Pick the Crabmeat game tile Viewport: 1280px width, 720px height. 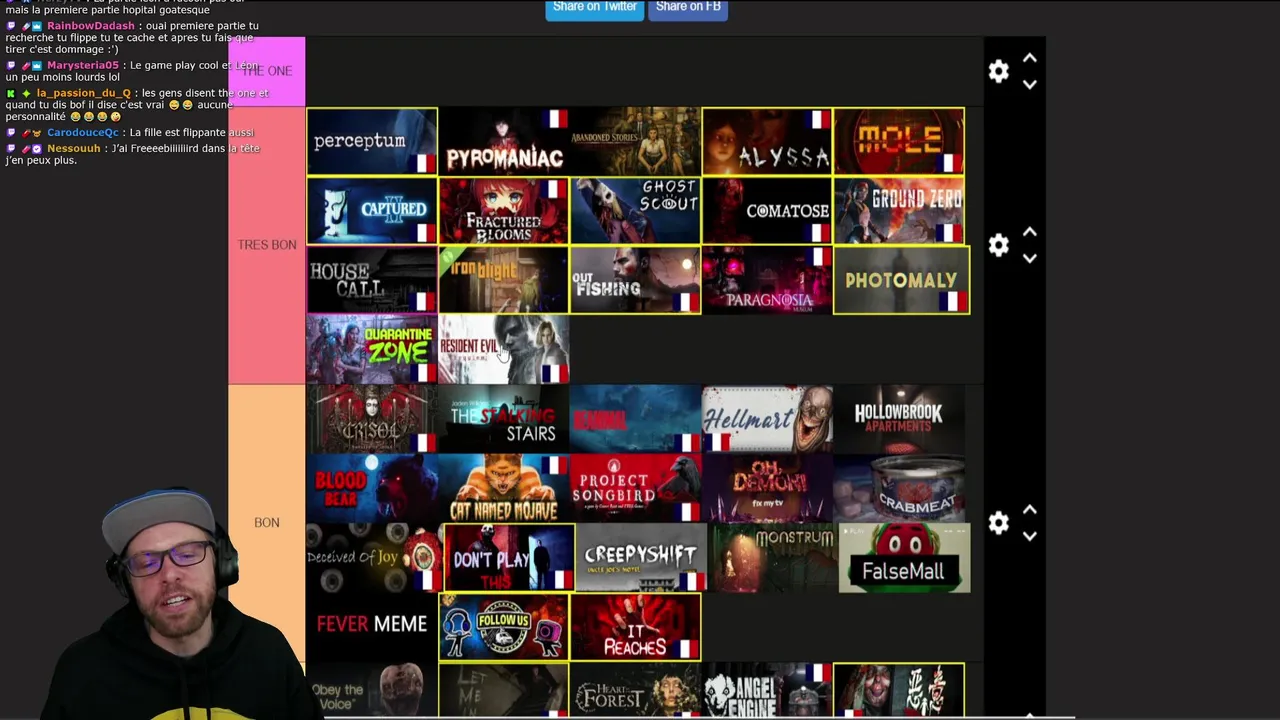tap(899, 489)
